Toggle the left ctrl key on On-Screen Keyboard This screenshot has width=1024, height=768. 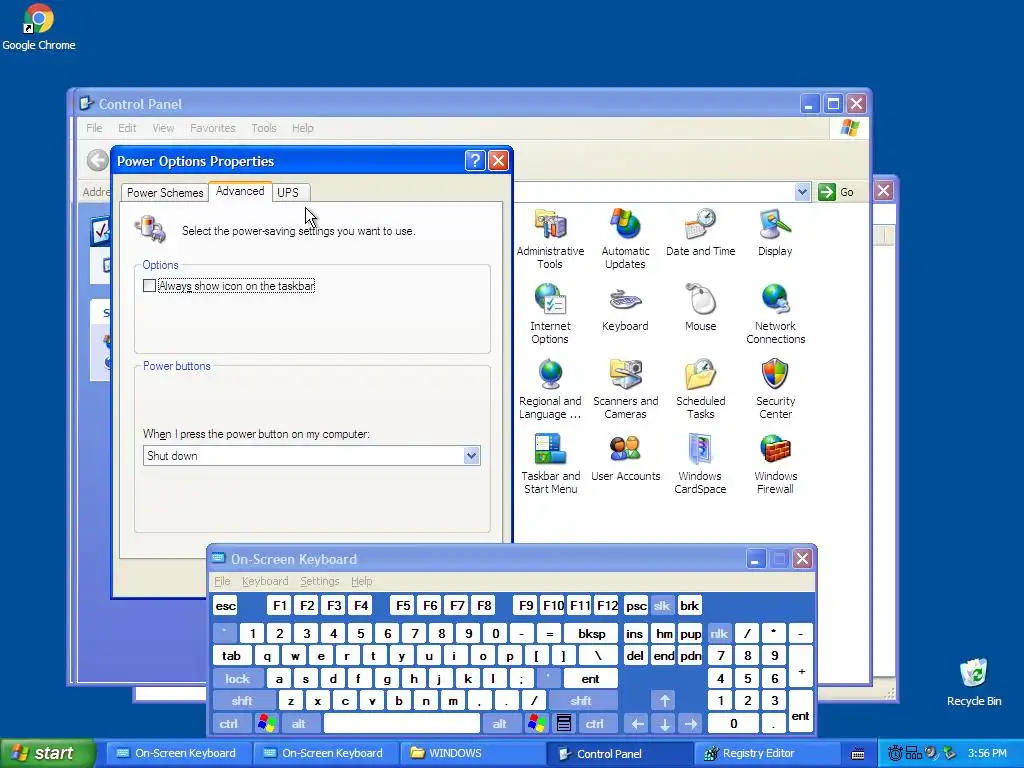[x=229, y=724]
